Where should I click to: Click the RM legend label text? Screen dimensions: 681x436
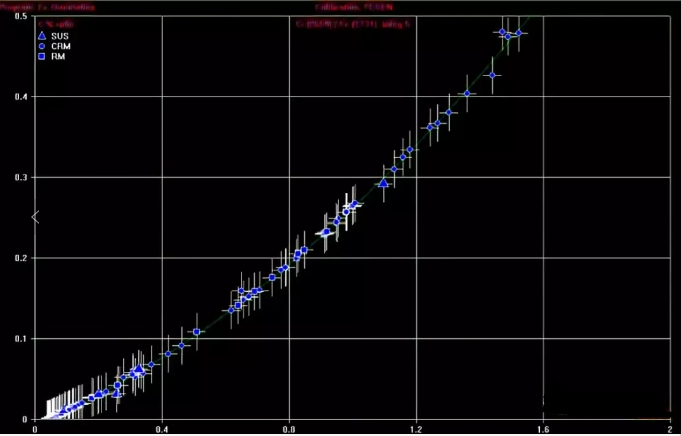click(58, 57)
